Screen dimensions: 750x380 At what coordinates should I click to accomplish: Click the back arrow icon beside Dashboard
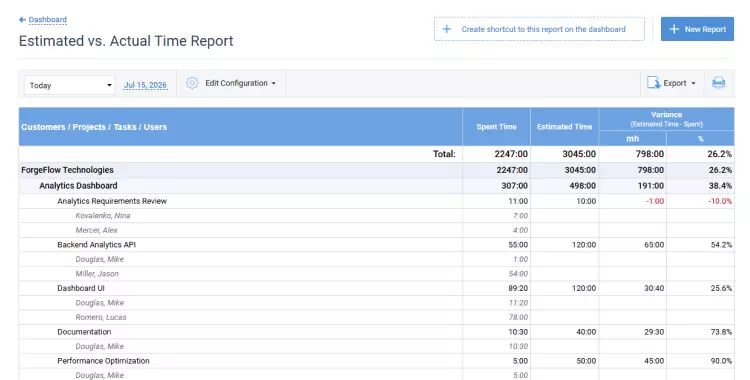(22, 20)
